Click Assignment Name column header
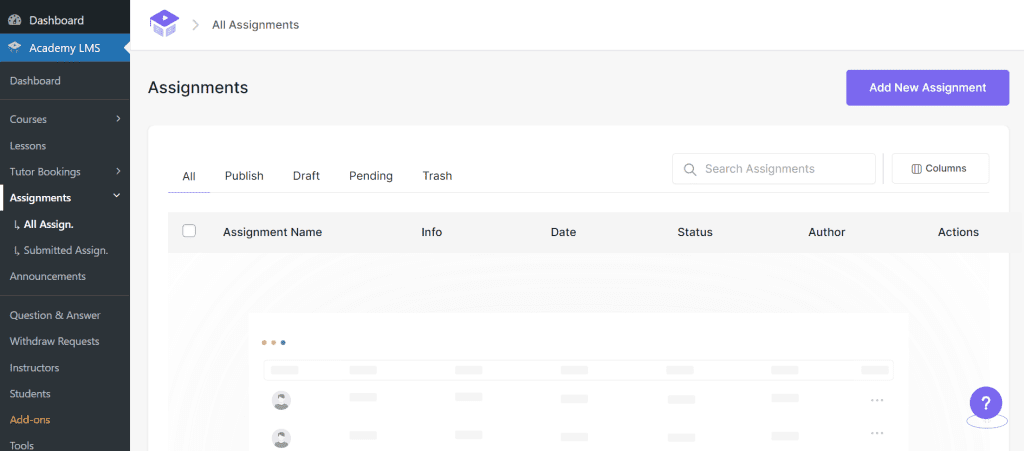Screen dimensions: 1024x451 tap(272, 232)
